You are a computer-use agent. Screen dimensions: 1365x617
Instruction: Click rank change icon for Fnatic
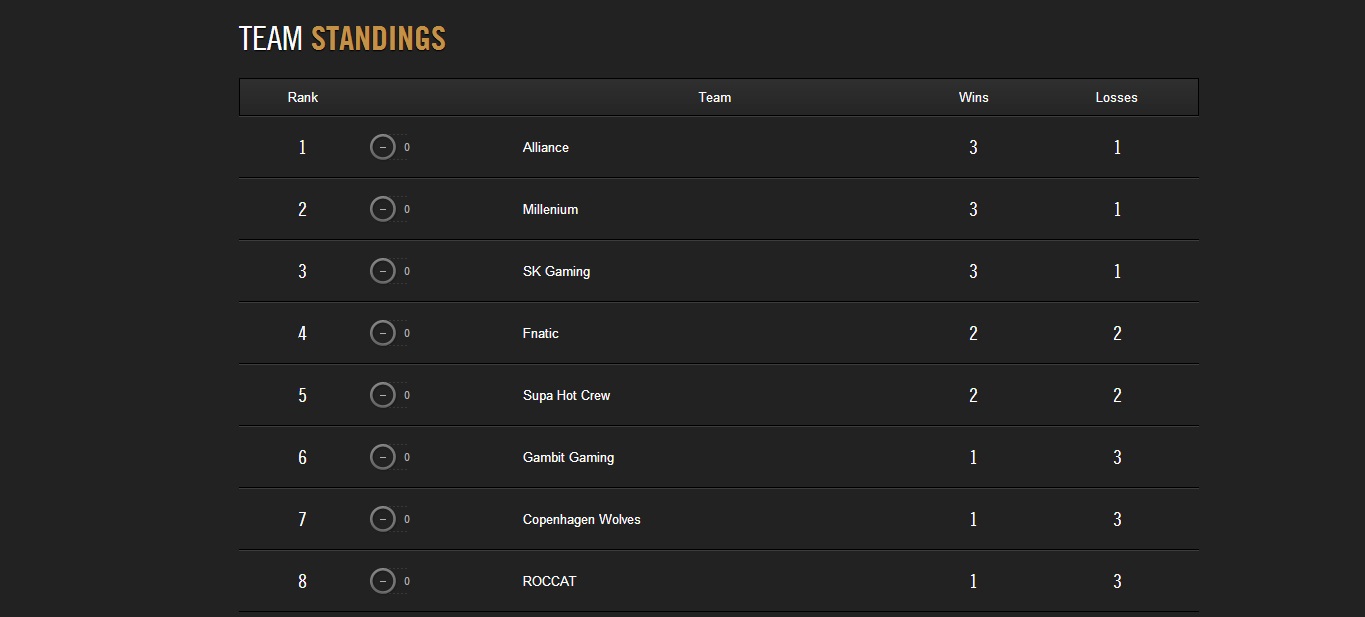pyautogui.click(x=383, y=333)
